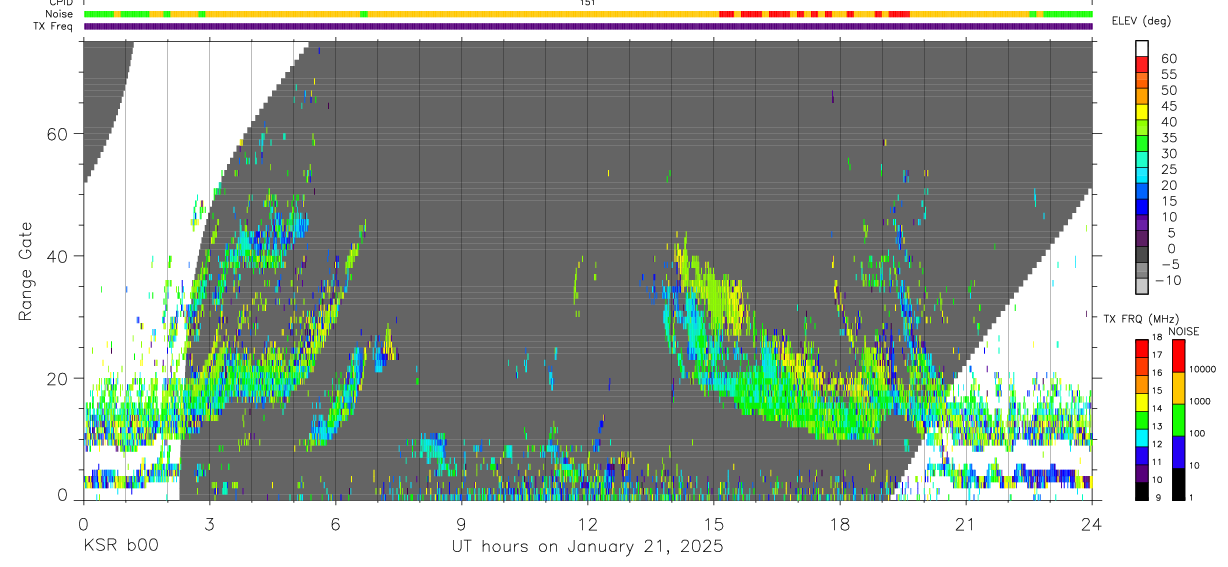This screenshot has width=1228, height=567.
Task: Click the 'Noise' row label at top left
Action: pos(60,14)
